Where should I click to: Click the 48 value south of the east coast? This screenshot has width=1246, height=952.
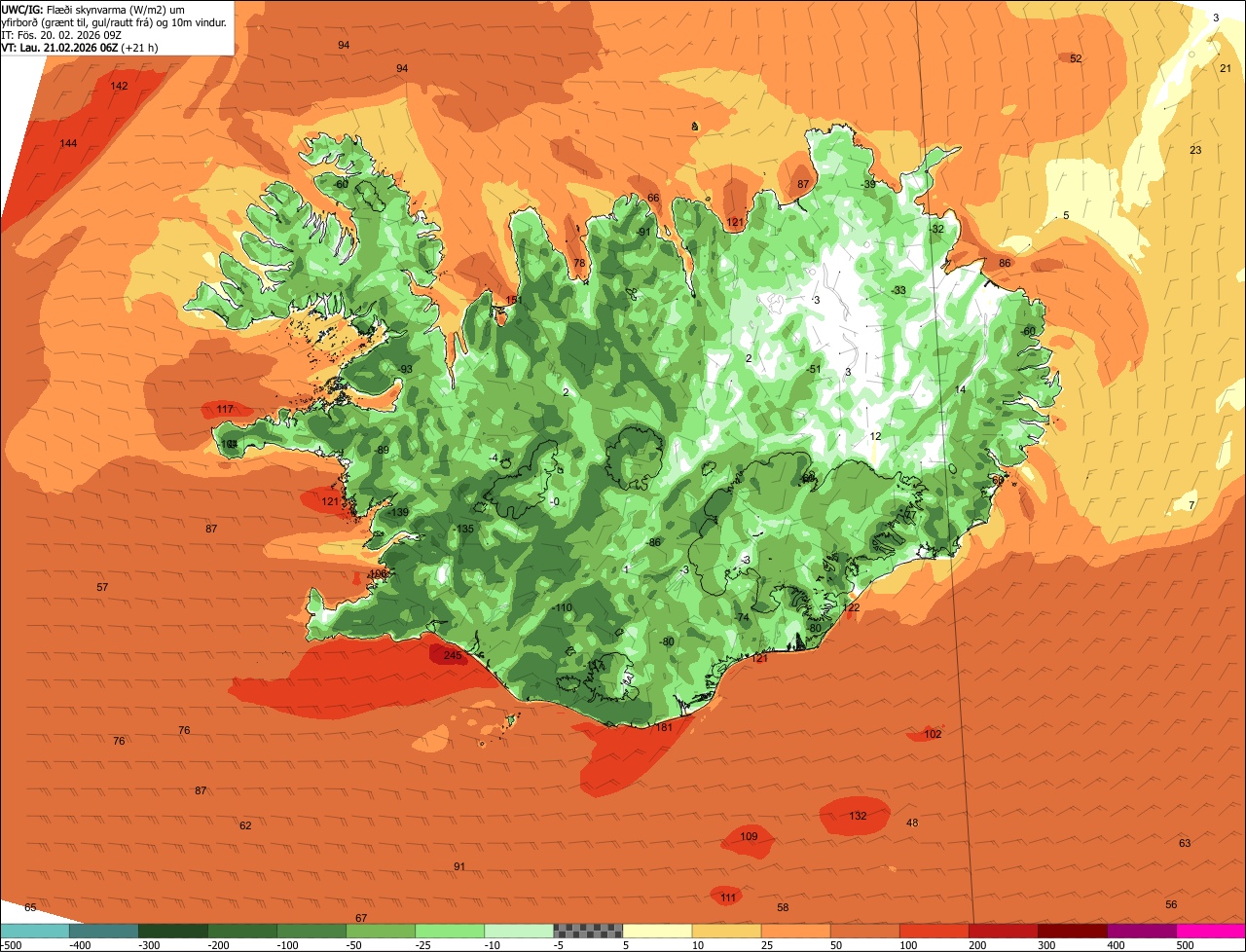tap(912, 824)
